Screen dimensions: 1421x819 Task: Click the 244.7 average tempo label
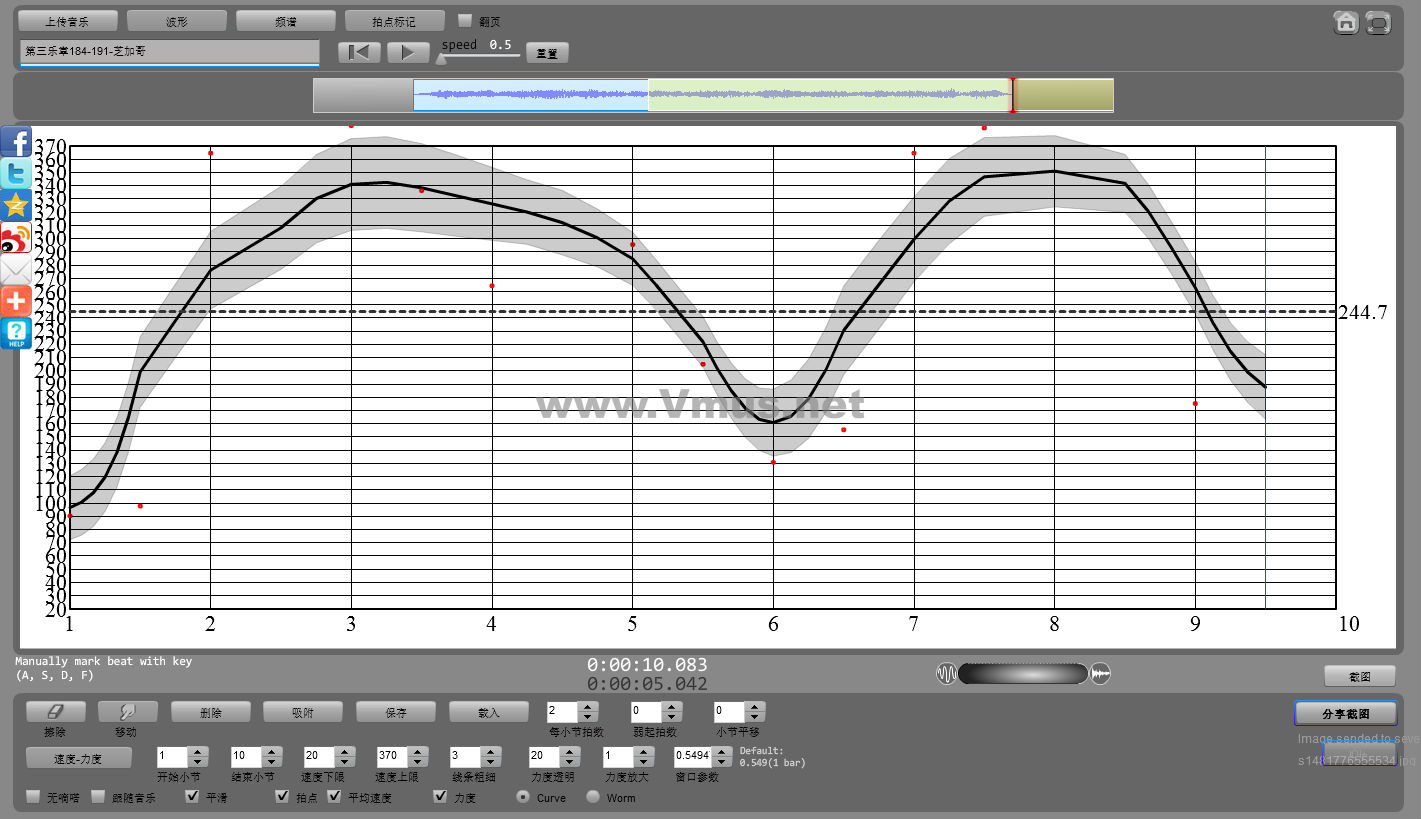(x=1364, y=312)
